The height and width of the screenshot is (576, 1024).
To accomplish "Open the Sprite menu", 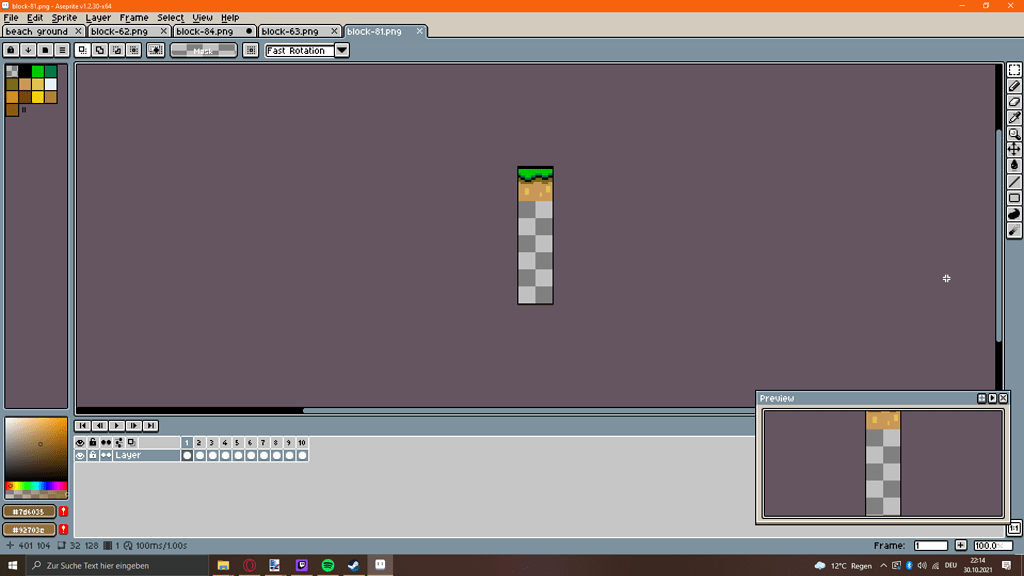I will pos(63,17).
